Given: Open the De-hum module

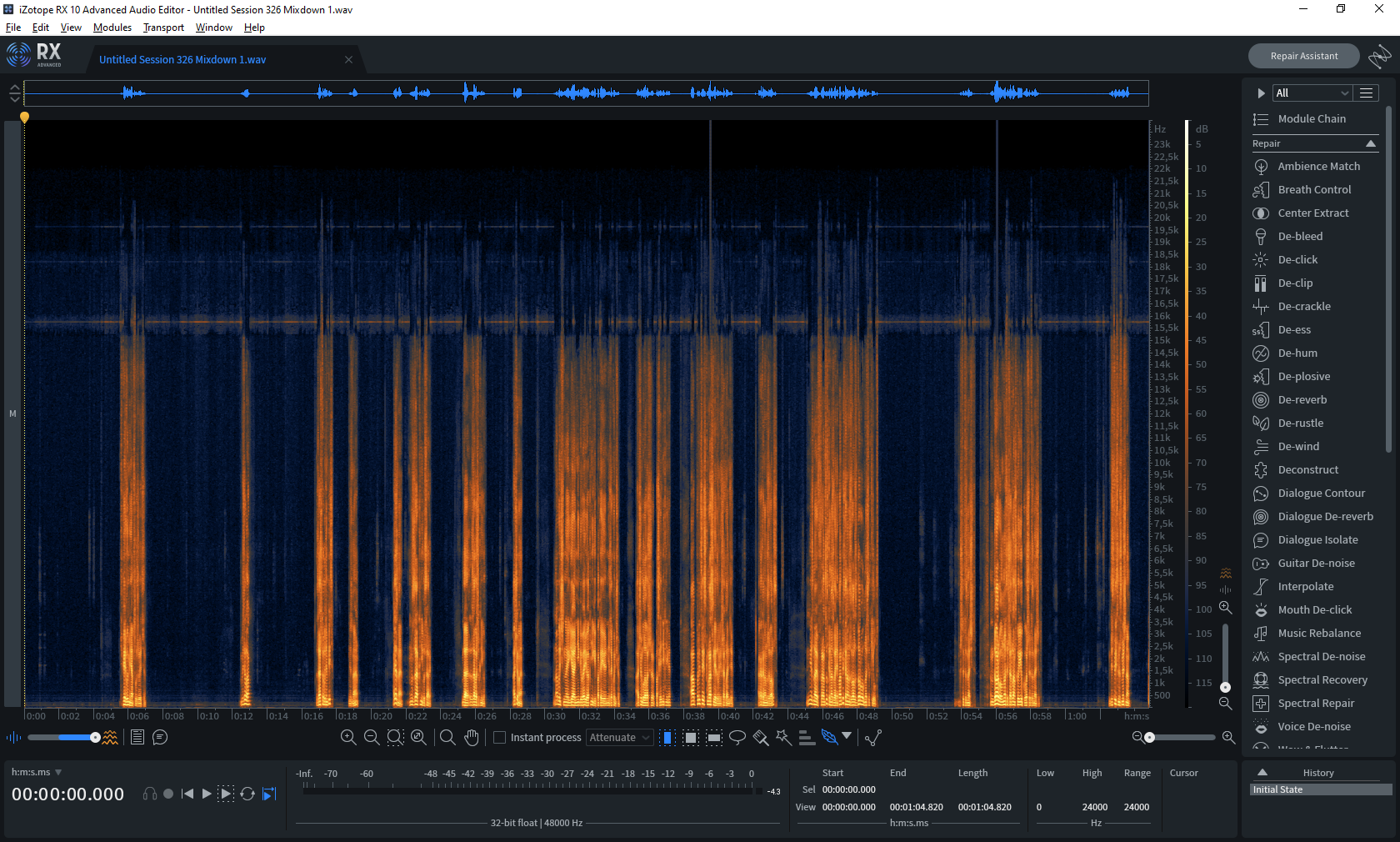Looking at the screenshot, I should tap(1297, 353).
